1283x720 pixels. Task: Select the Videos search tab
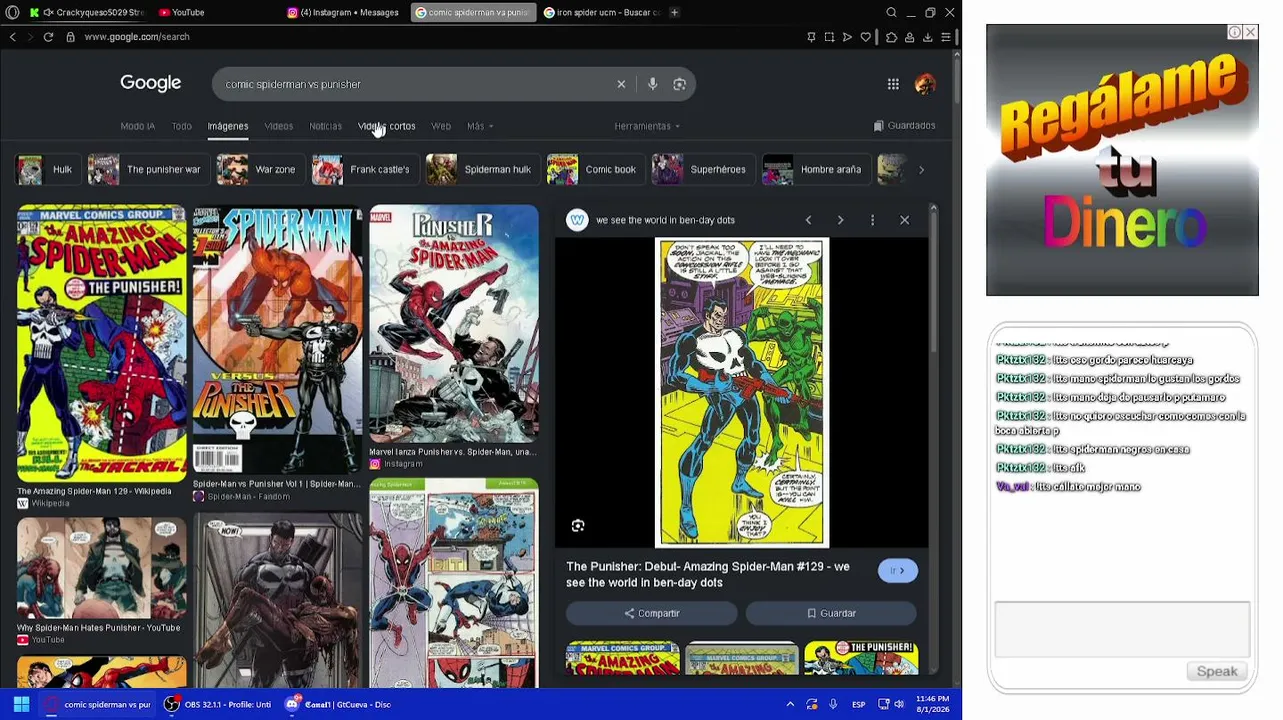click(x=278, y=126)
